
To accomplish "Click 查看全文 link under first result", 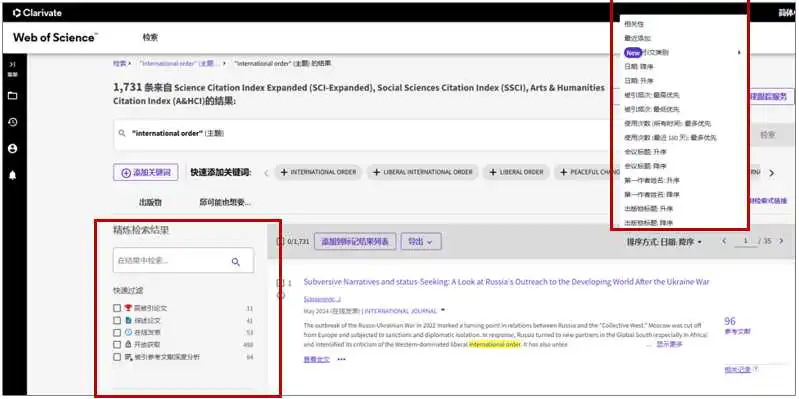I will 316,359.
